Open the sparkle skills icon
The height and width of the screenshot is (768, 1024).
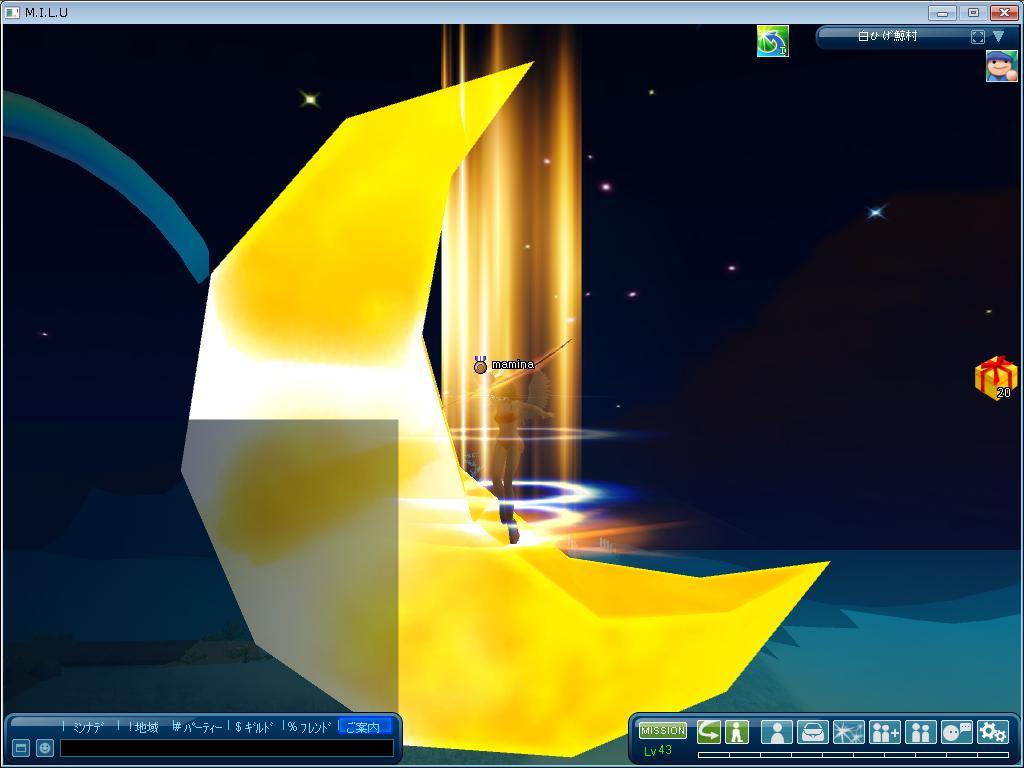(848, 732)
